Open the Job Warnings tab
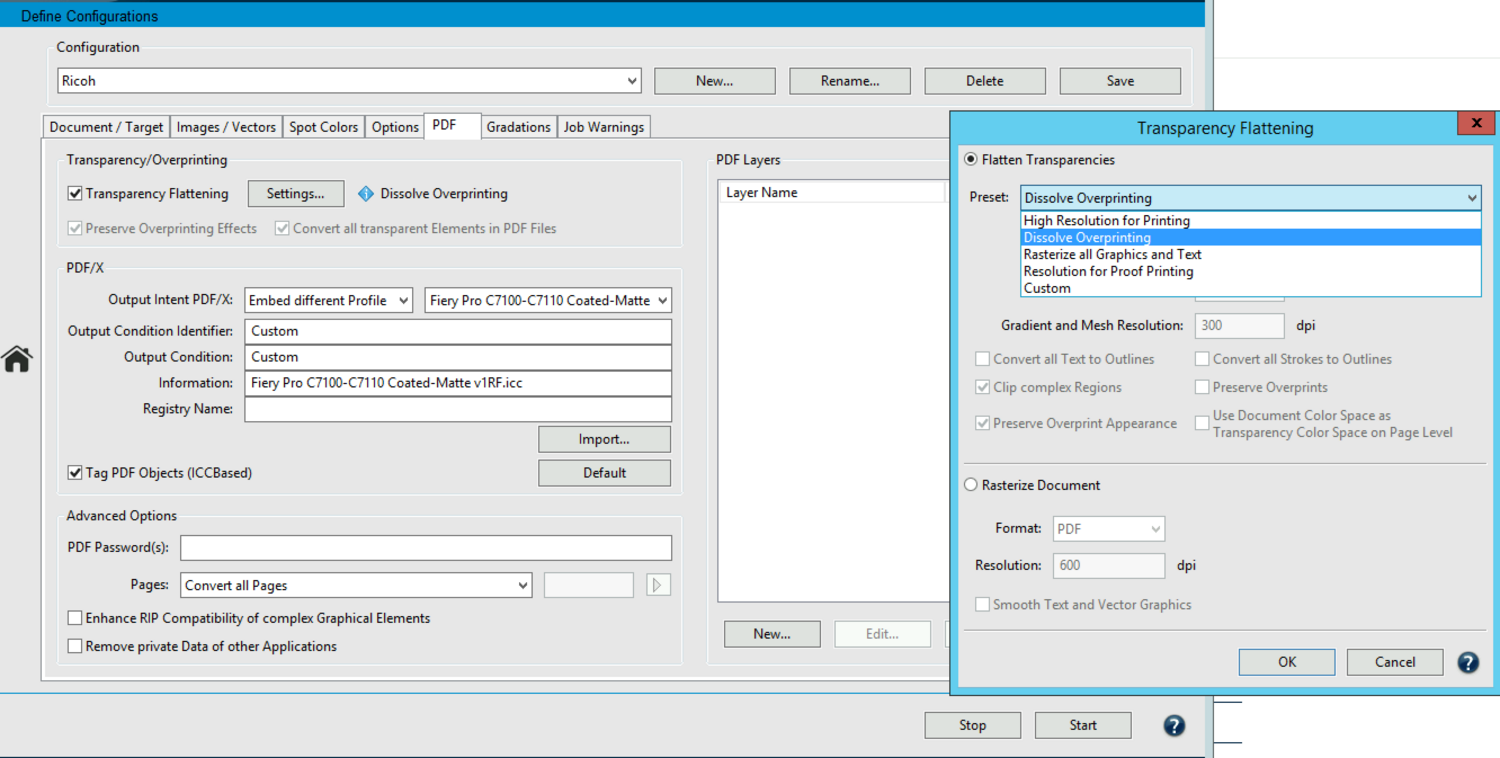This screenshot has height=758, width=1500. click(x=604, y=127)
